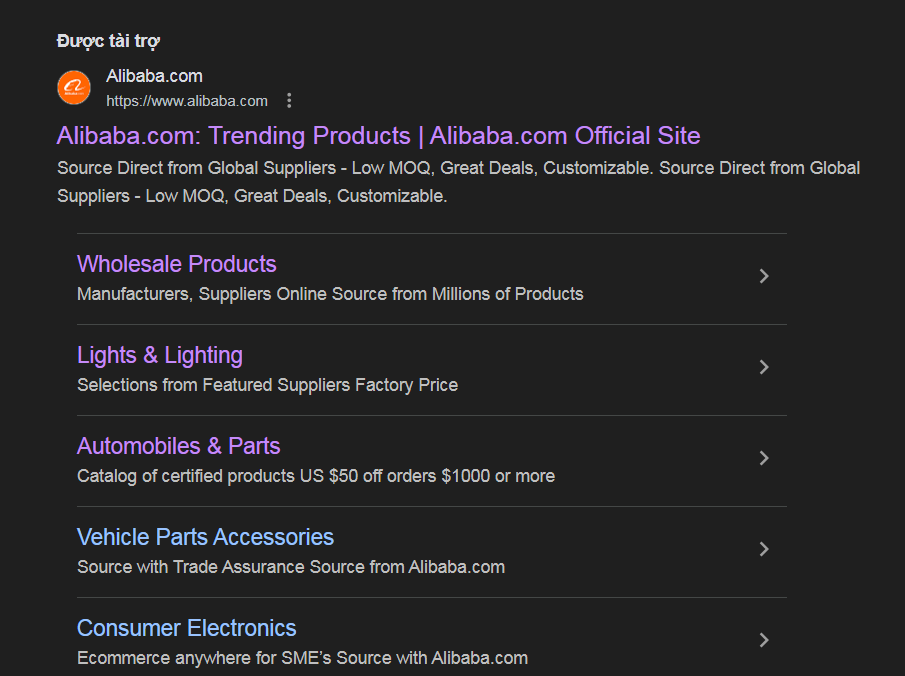The width and height of the screenshot is (905, 676).
Task: Expand the Wholesale Products chevron arrow
Action: [764, 276]
